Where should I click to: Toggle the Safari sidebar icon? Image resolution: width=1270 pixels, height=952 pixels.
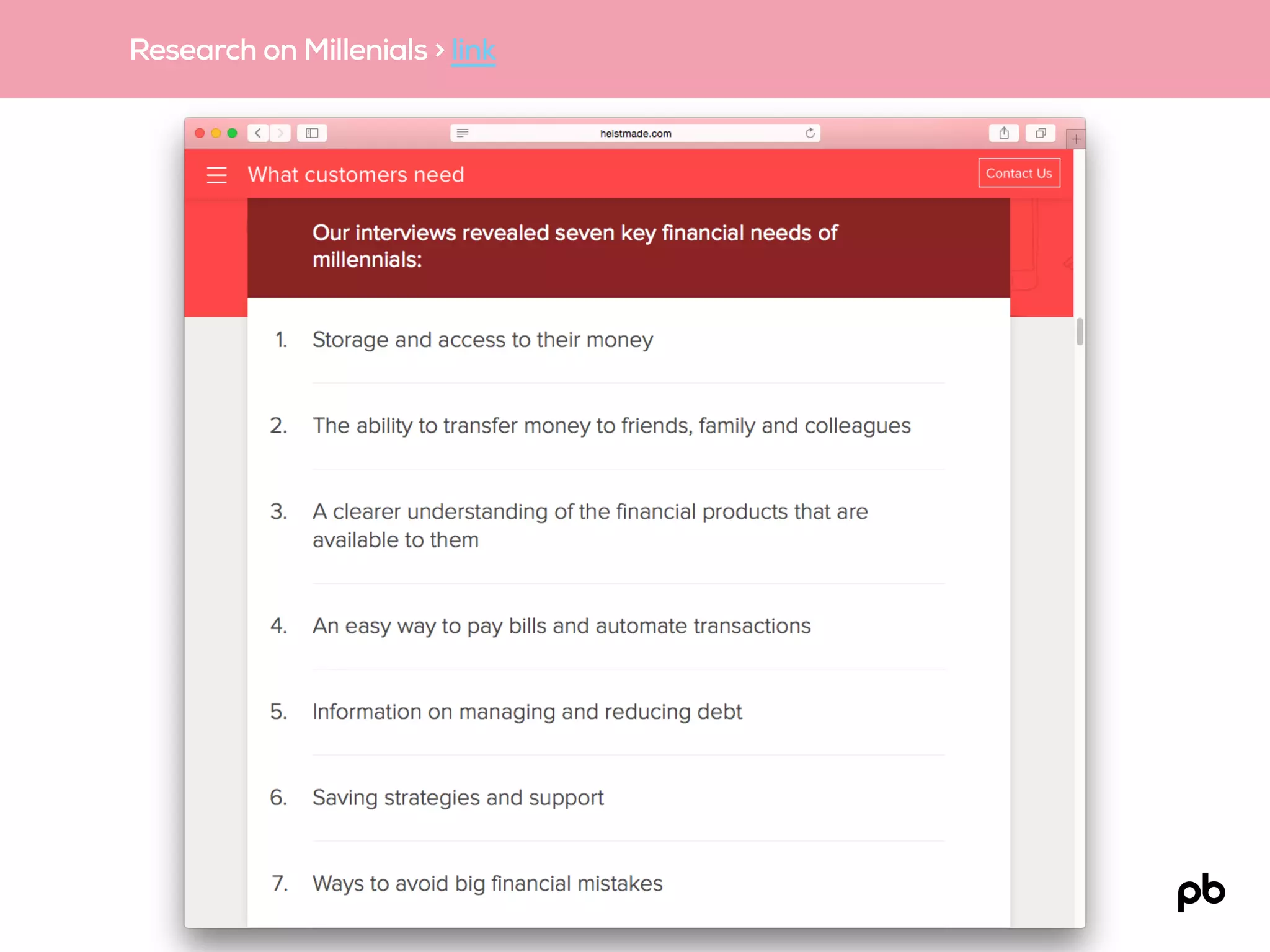point(312,133)
